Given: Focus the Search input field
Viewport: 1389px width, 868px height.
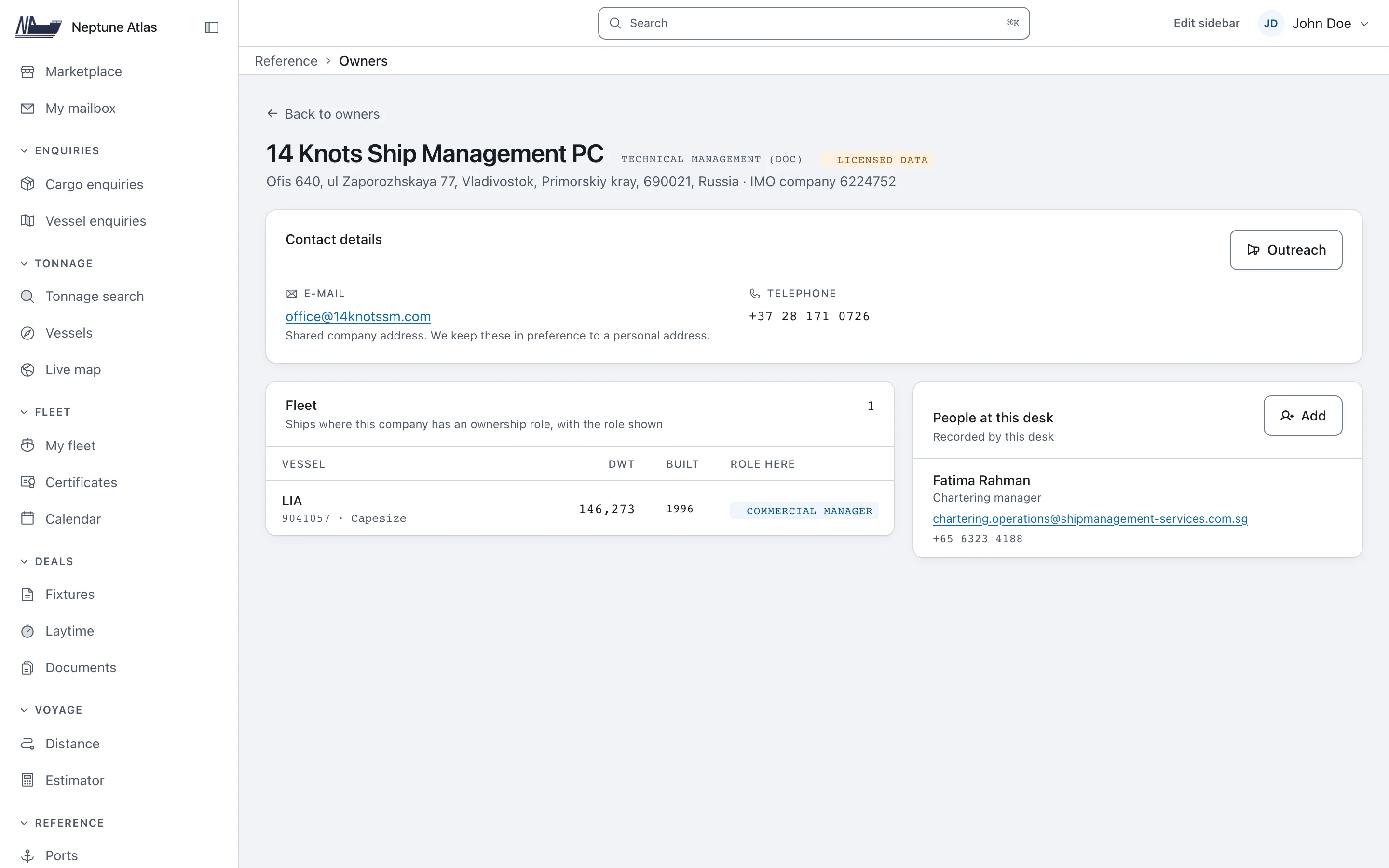Looking at the screenshot, I should click(813, 23).
